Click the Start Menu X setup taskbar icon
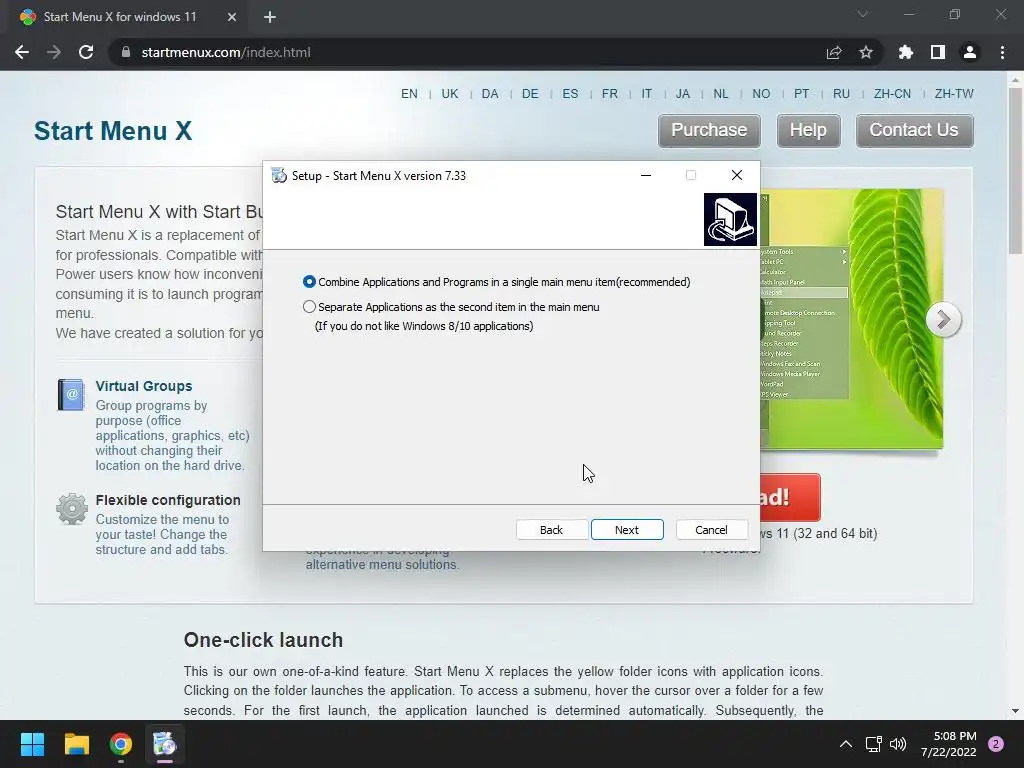 tap(165, 744)
